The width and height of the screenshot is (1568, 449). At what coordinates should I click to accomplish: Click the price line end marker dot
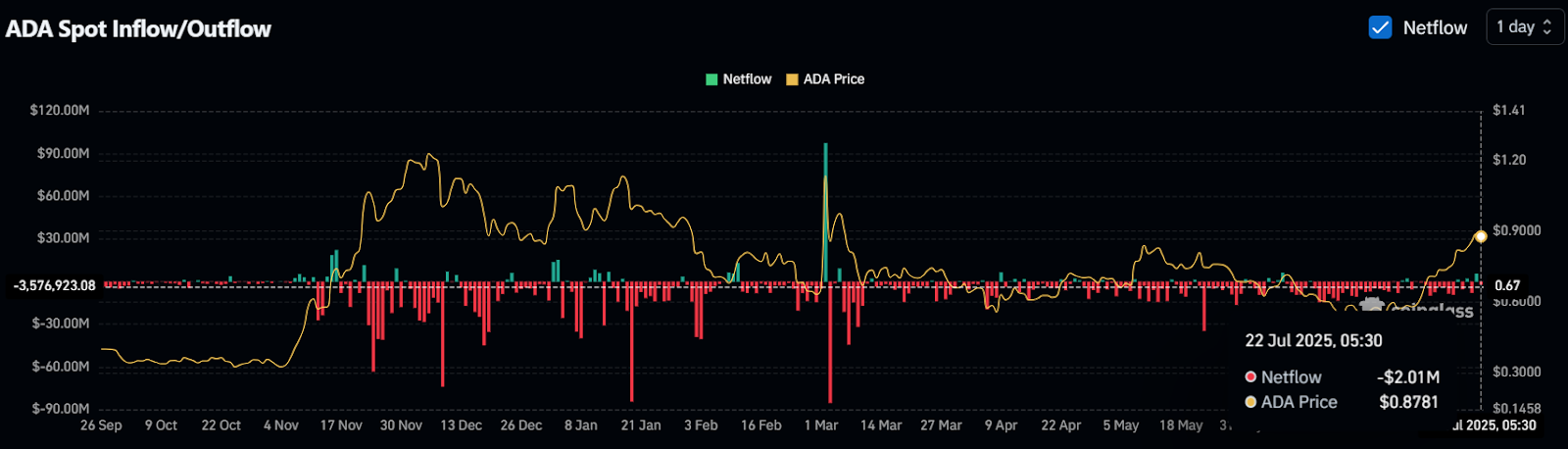click(x=1481, y=236)
